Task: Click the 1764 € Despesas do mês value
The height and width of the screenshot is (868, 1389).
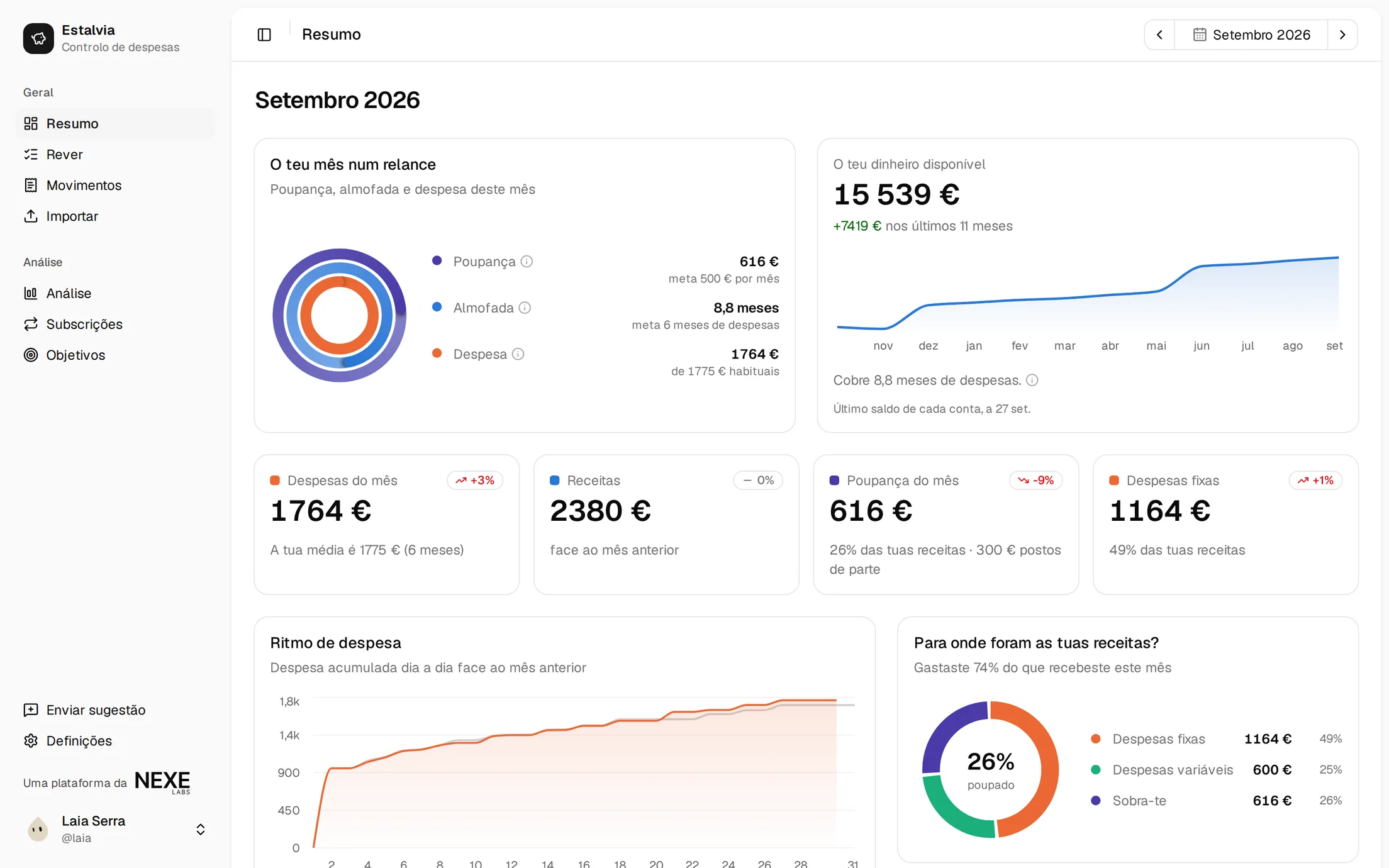Action: click(x=321, y=511)
